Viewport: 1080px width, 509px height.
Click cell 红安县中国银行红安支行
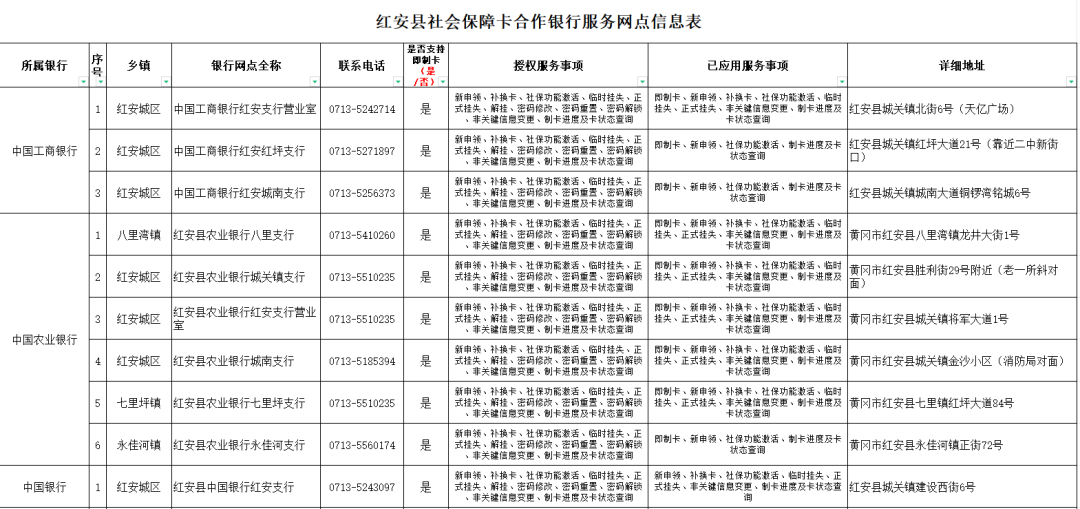pyautogui.click(x=246, y=487)
